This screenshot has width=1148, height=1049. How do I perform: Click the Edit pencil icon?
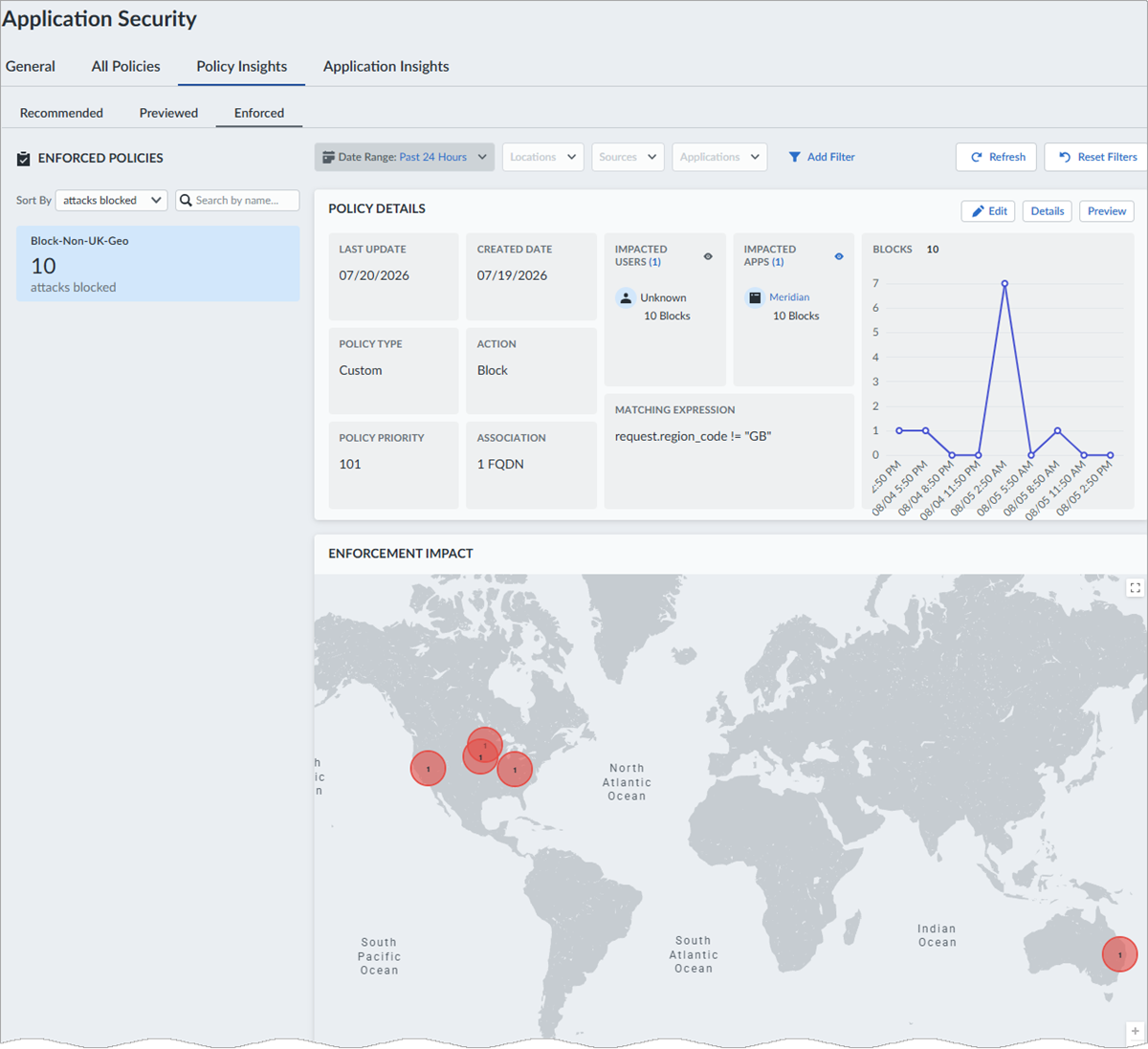(x=978, y=211)
